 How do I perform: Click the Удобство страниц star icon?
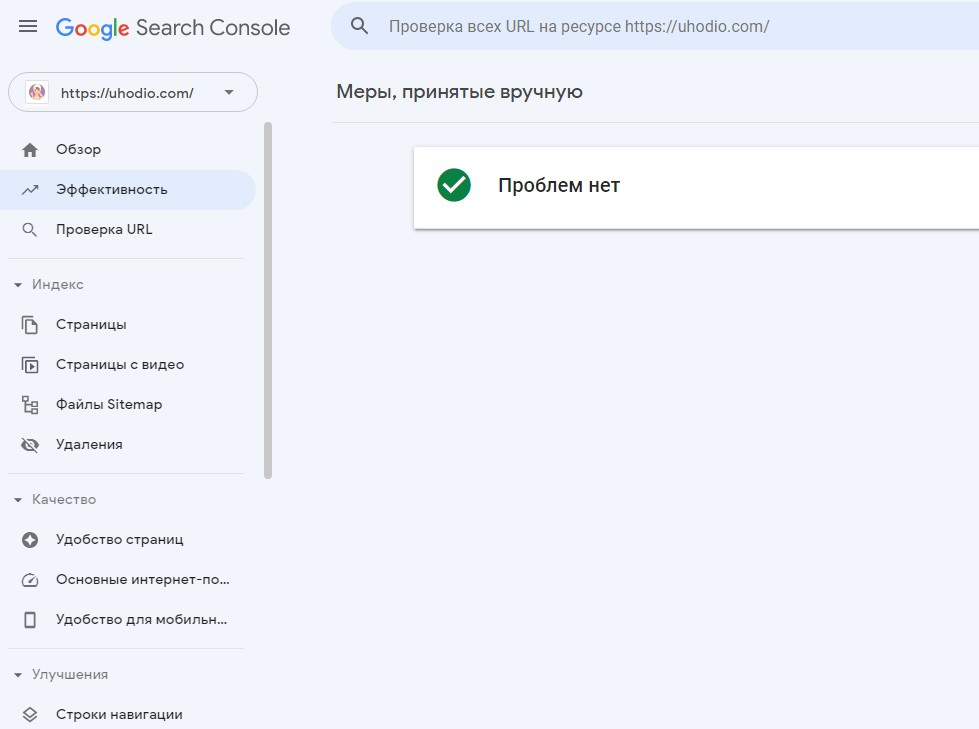pyautogui.click(x=30, y=540)
